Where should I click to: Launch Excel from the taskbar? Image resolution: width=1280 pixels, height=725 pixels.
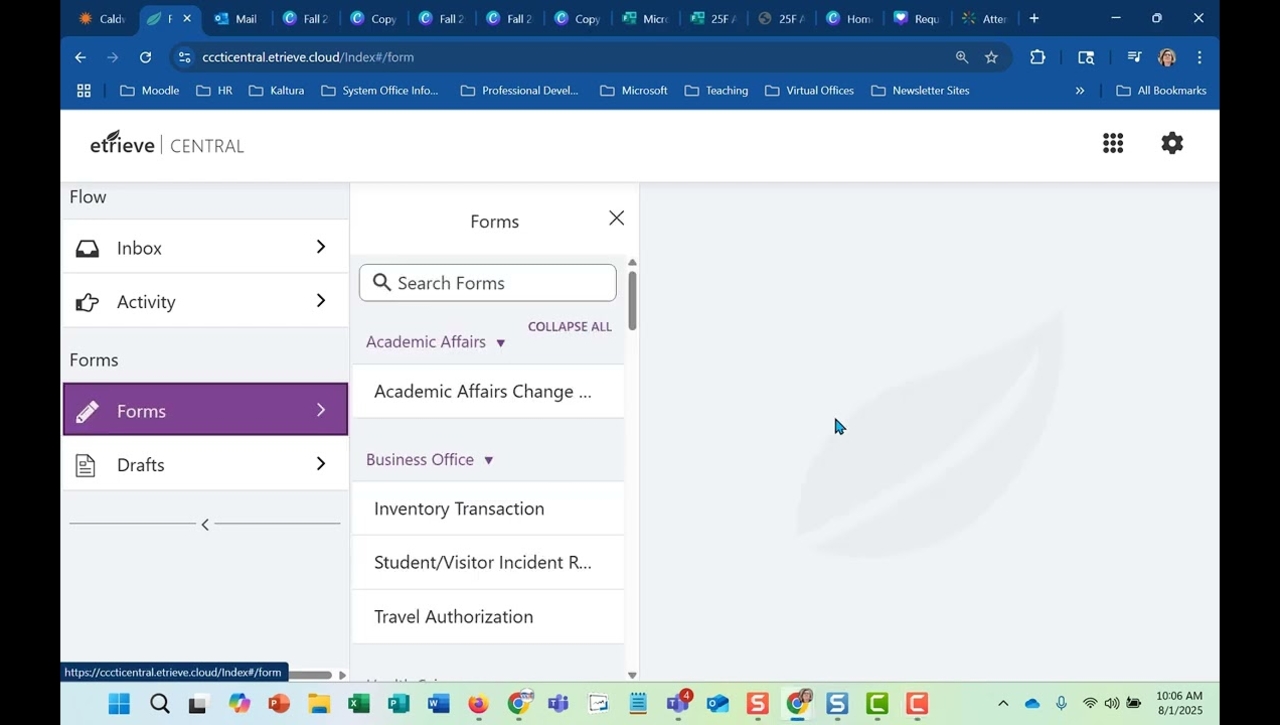pos(358,704)
